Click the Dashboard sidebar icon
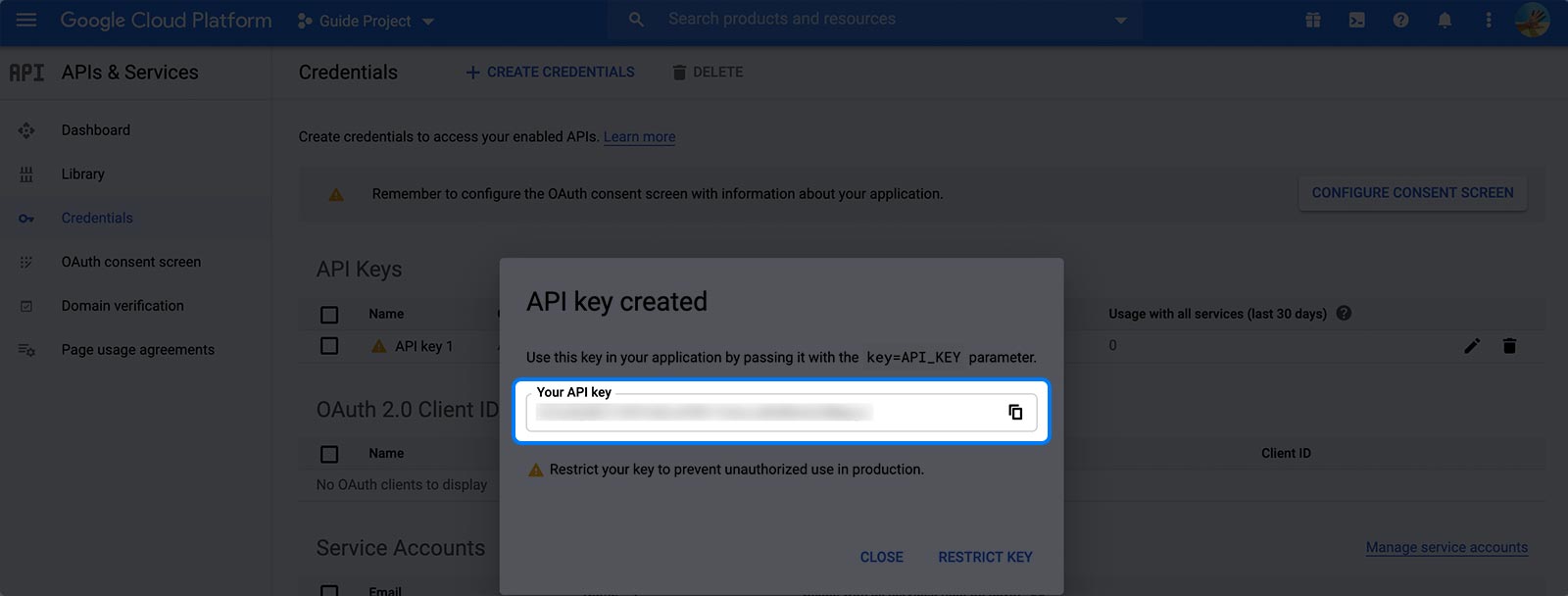The image size is (1568, 596). pyautogui.click(x=26, y=130)
